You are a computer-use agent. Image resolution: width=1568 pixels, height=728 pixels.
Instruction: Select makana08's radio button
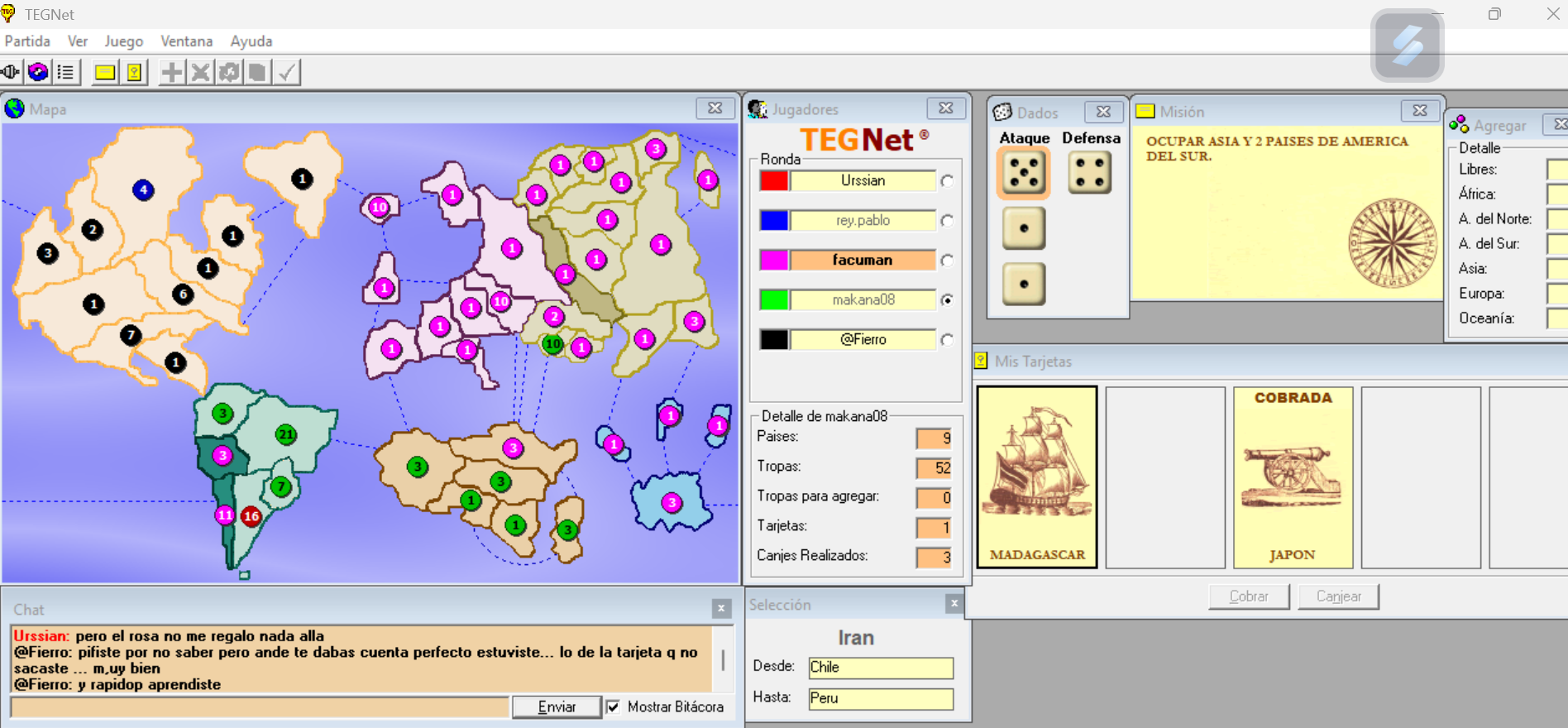[x=947, y=299]
